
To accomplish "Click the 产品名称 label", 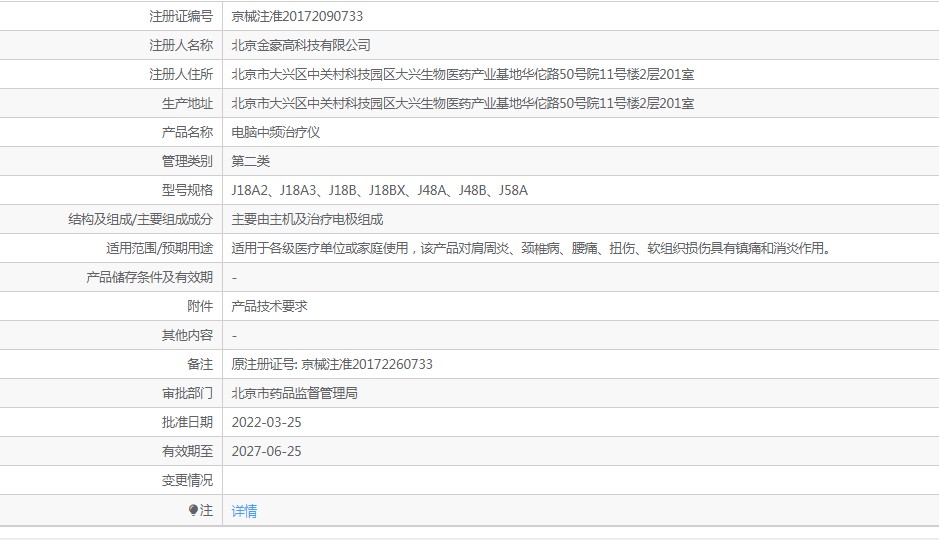I will pyautogui.click(x=187, y=132).
